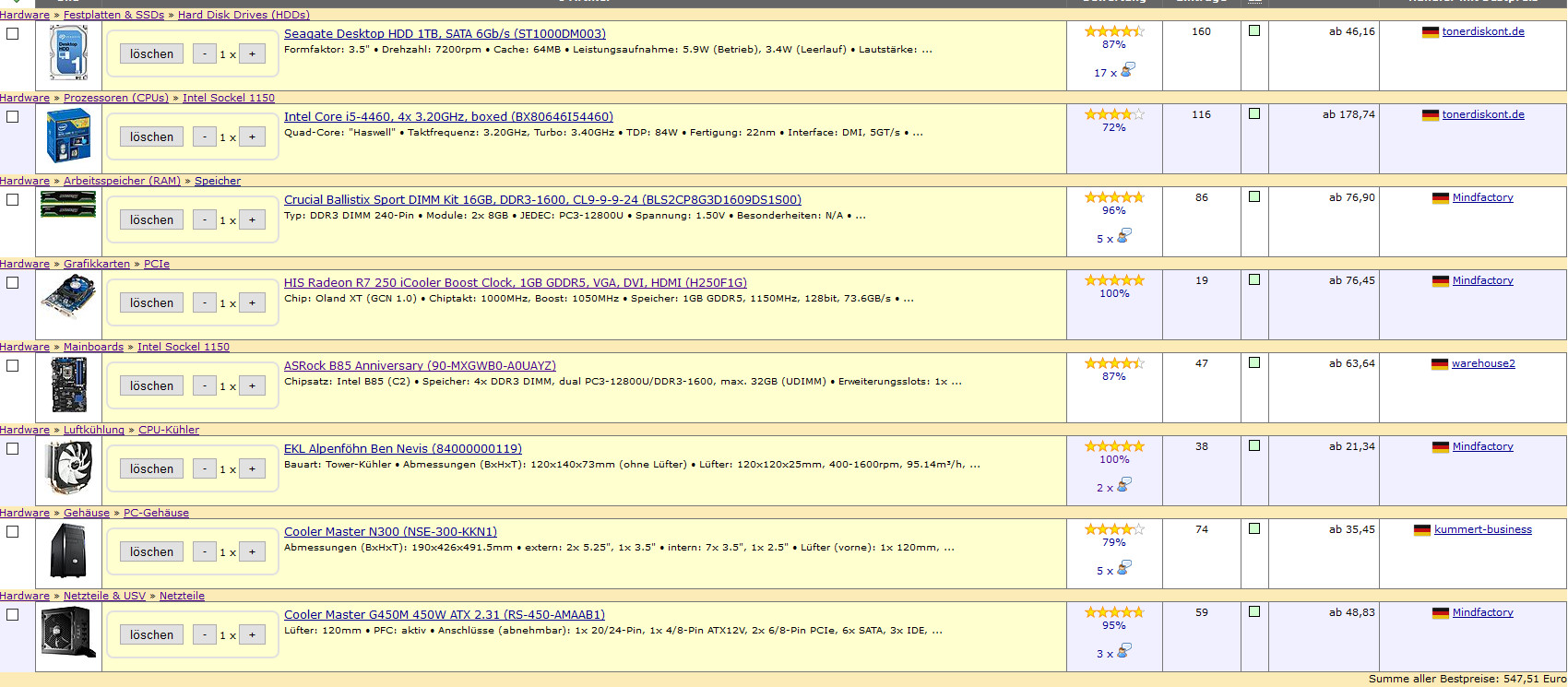Go to CPU-Kühler category
The width and height of the screenshot is (1568, 687).
tap(169, 430)
